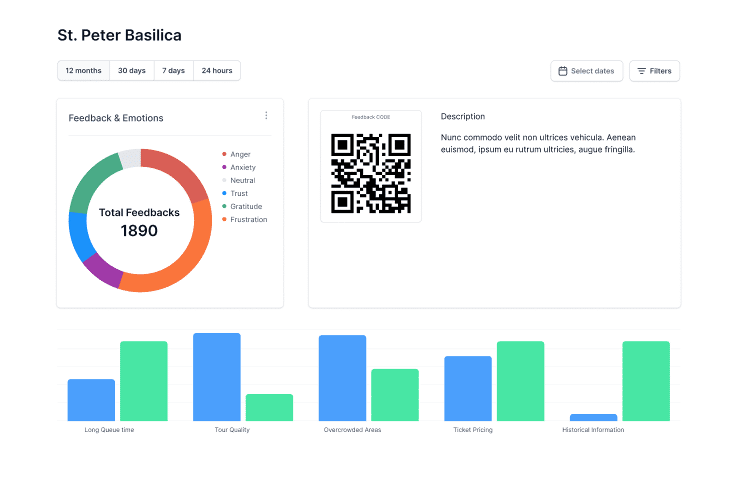Viewport: 738px width, 485px height.
Task: Toggle the Anxiety legend entry
Action: pos(242,167)
